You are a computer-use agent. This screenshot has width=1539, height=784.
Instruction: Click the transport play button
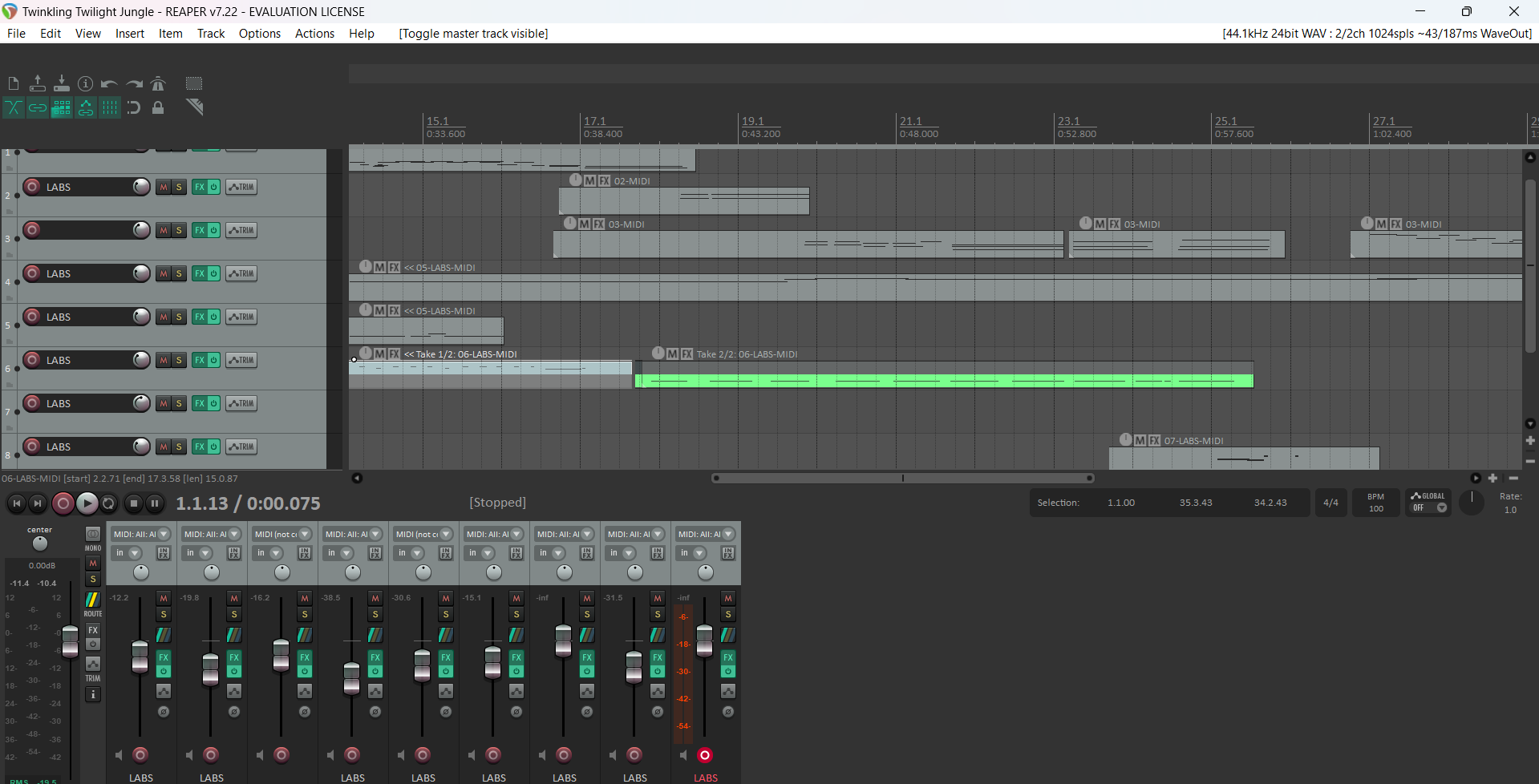click(x=87, y=503)
